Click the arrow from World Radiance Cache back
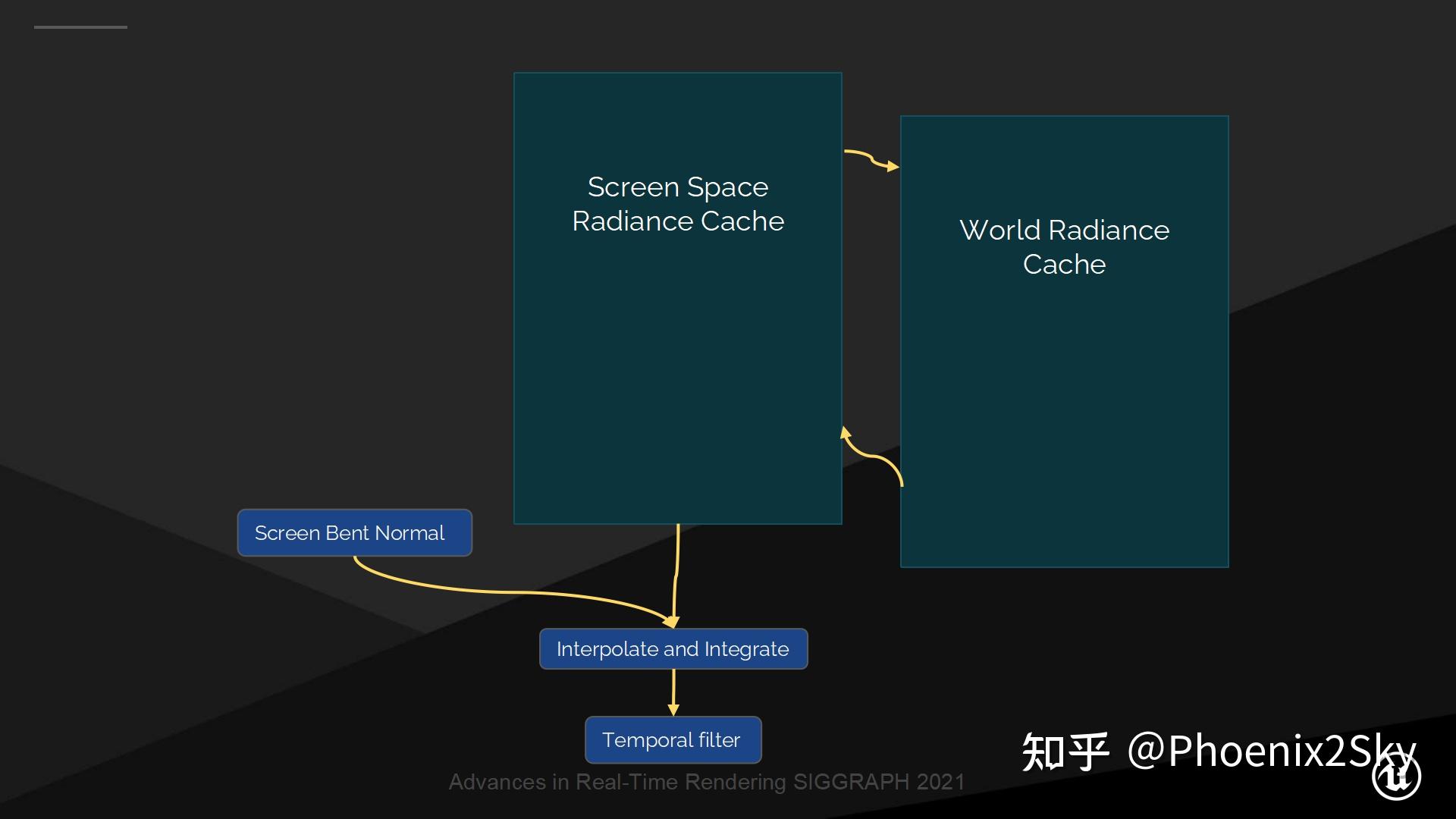 872,455
